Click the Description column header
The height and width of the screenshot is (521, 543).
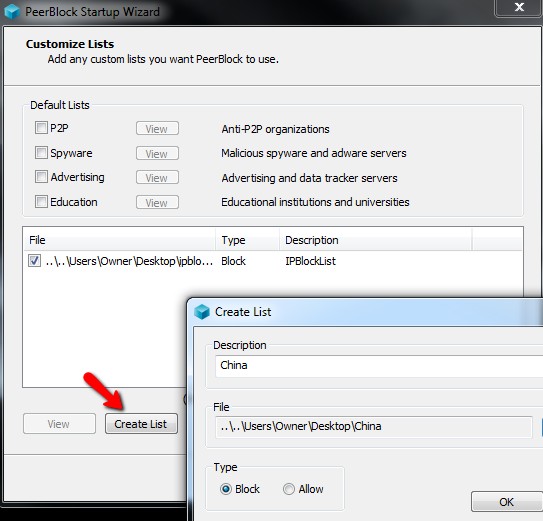(376, 240)
